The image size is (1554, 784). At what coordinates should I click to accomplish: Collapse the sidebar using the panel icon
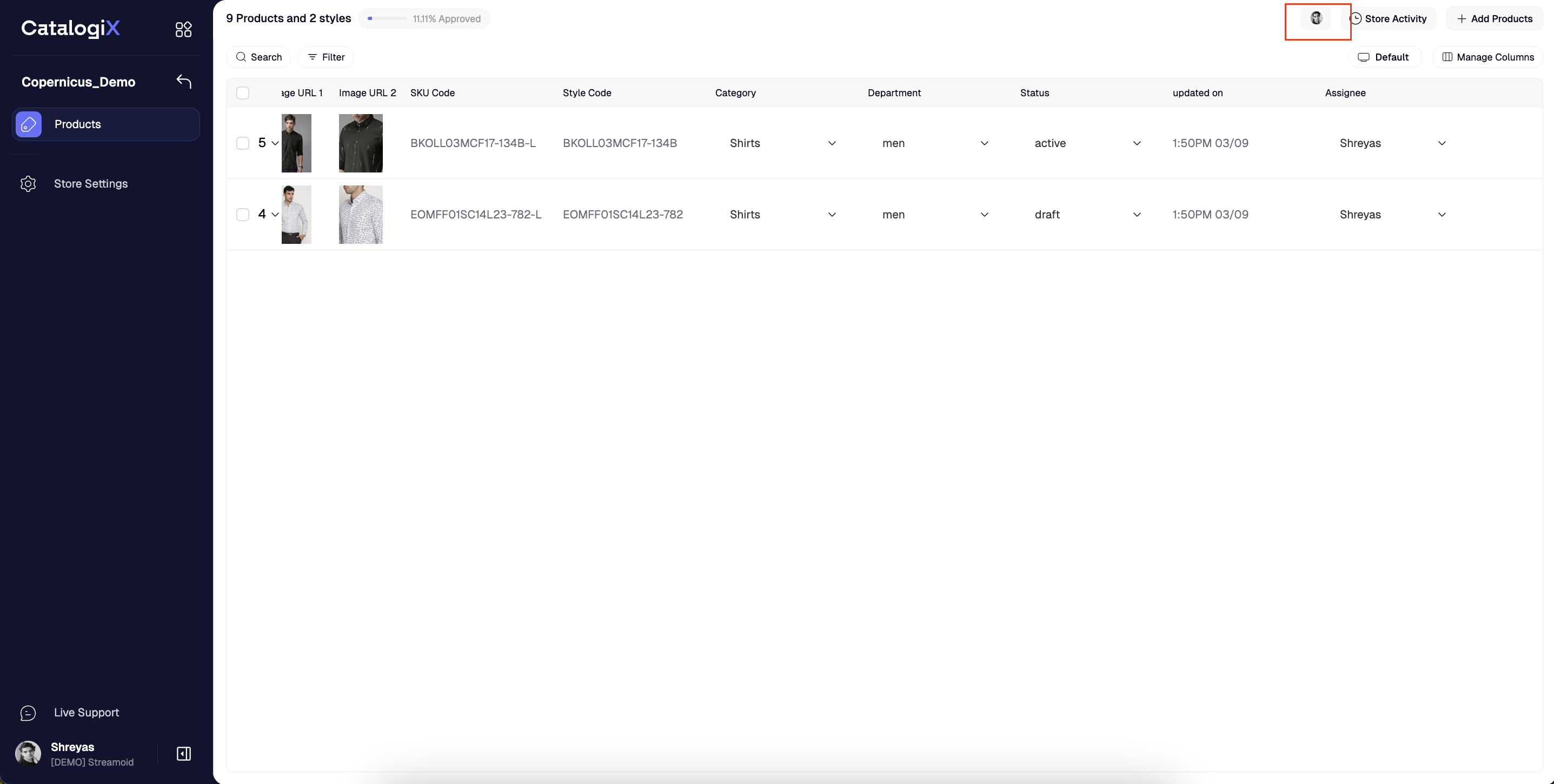pos(183,753)
